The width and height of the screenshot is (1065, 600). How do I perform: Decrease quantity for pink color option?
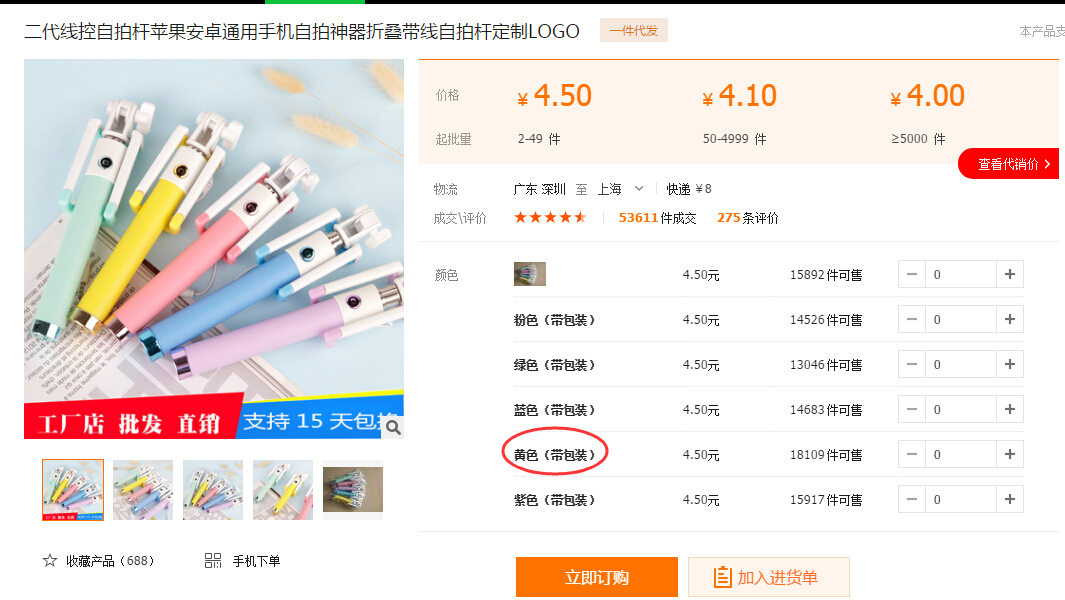click(x=912, y=319)
